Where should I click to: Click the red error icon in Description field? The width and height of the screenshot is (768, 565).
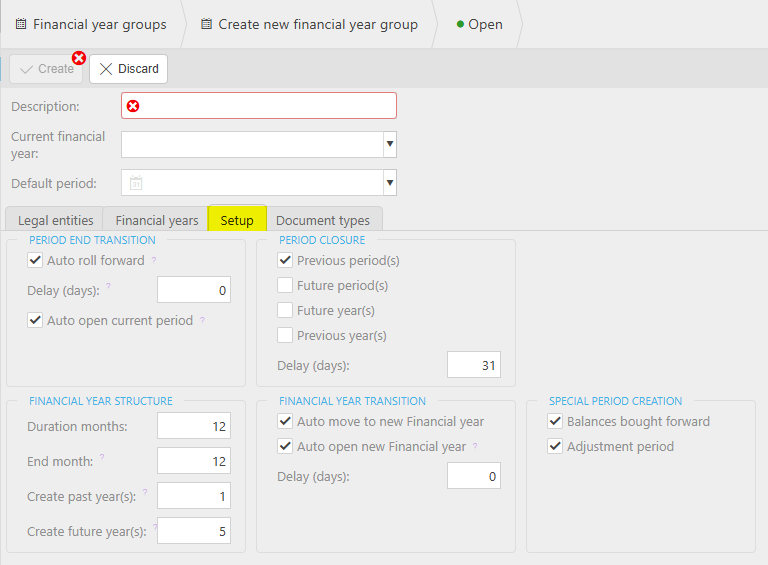click(133, 106)
